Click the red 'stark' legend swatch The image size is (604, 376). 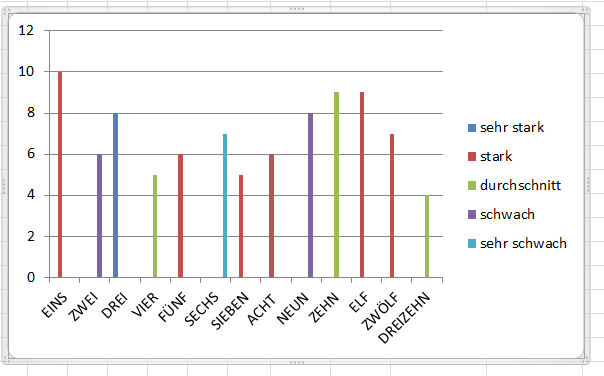(x=472, y=156)
